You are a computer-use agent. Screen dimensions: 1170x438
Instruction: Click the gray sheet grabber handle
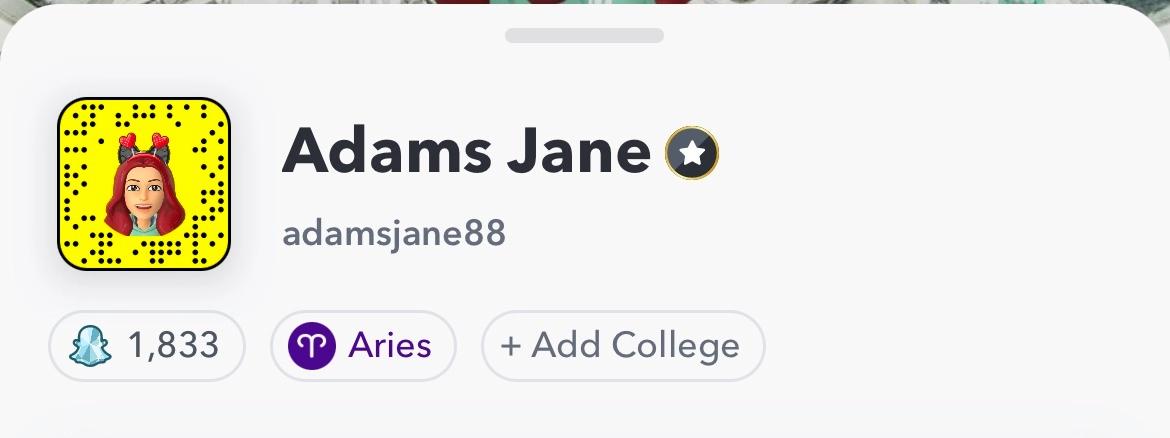(584, 35)
